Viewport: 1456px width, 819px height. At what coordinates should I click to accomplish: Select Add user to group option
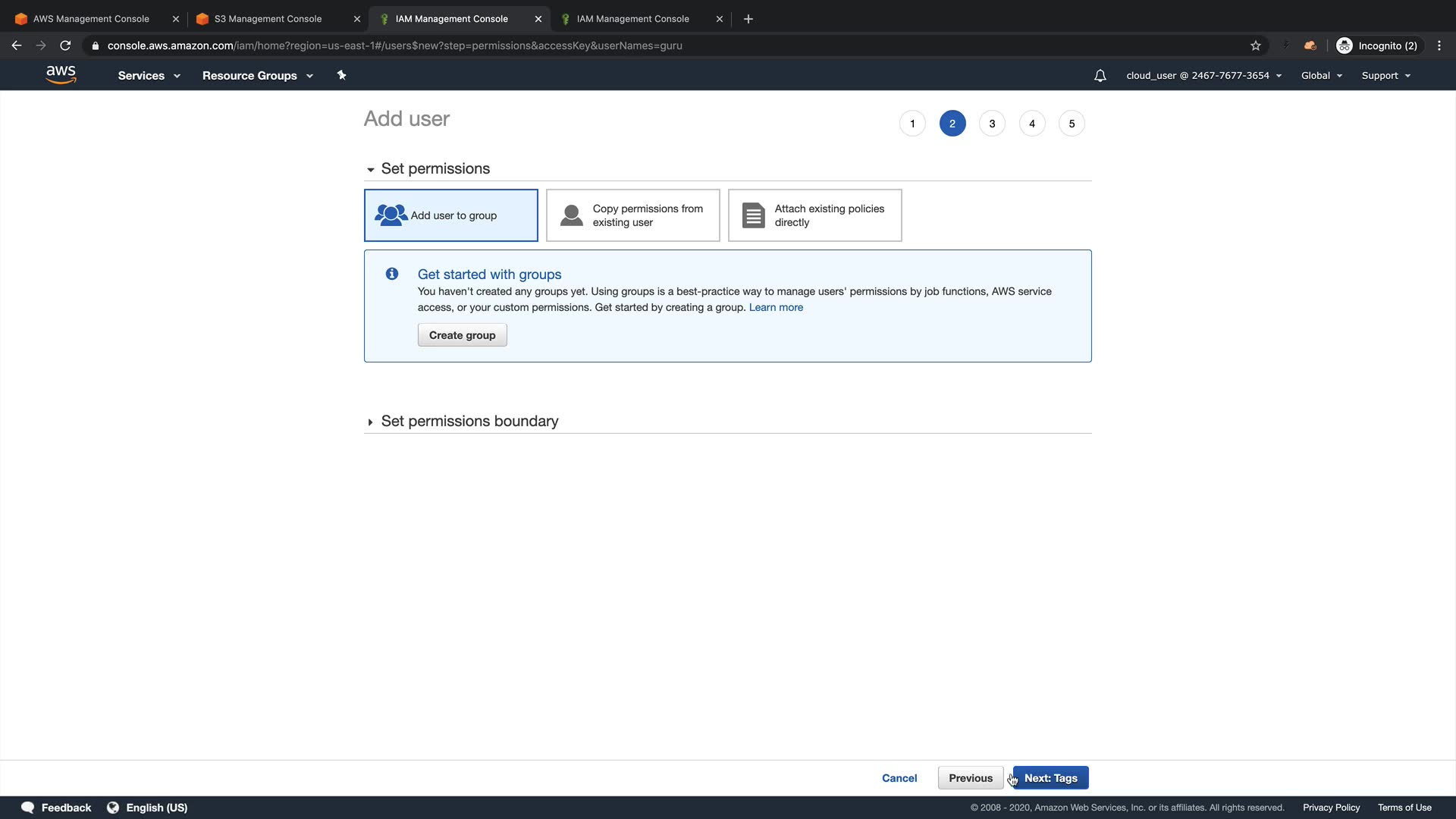450,215
